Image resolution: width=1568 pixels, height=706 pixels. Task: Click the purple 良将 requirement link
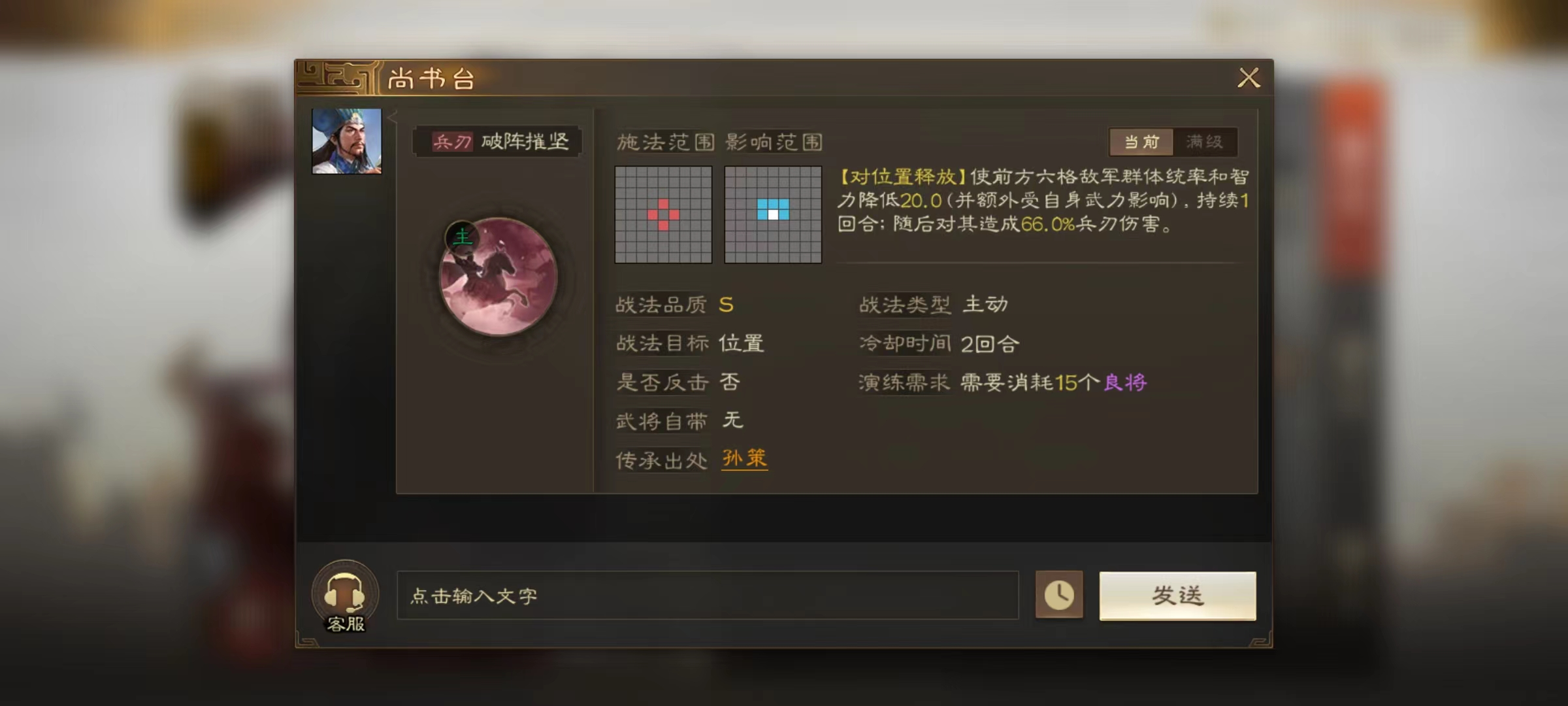(1125, 382)
